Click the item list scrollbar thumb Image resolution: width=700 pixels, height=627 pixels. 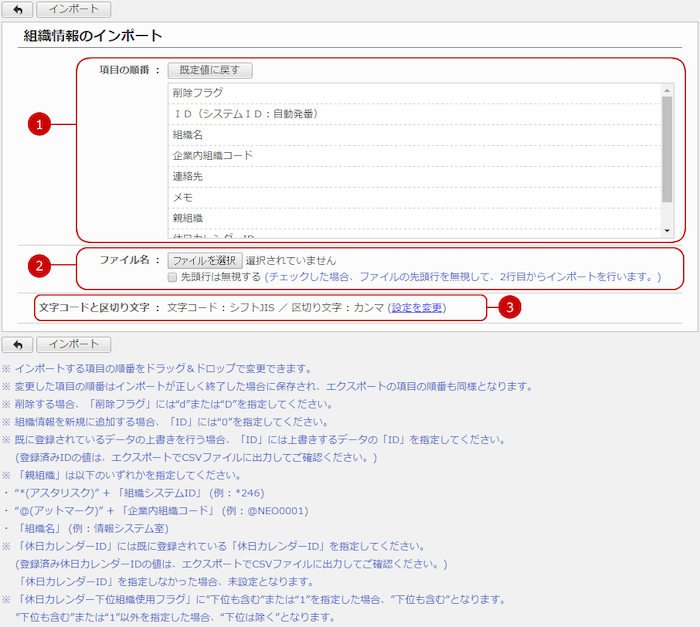(667, 150)
